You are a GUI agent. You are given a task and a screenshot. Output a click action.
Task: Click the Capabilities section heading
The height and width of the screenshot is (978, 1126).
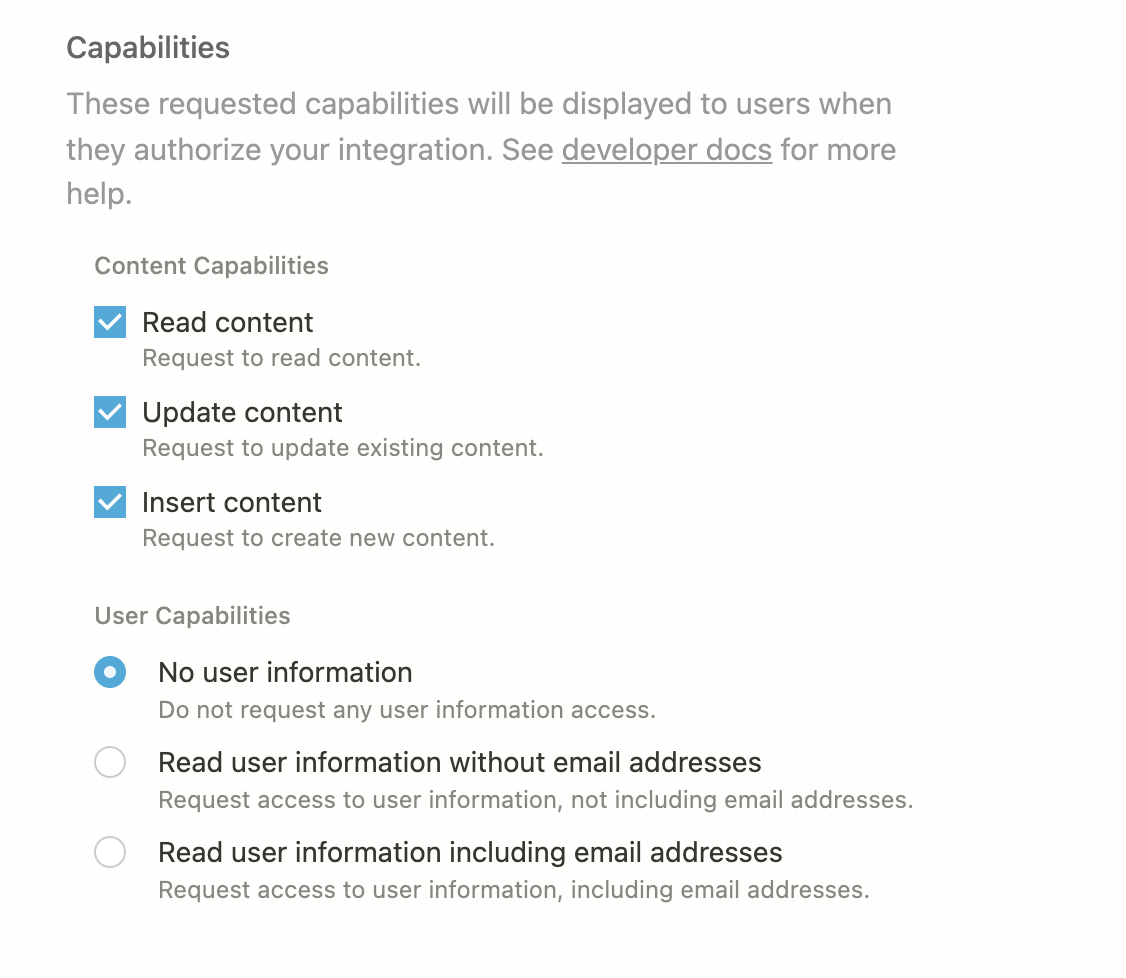point(148,48)
